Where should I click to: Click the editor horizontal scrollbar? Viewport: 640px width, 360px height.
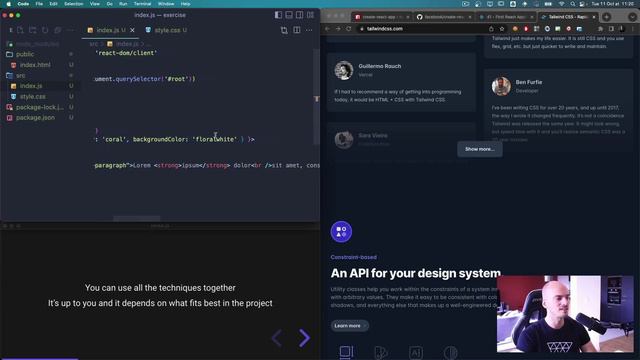tap(137, 219)
